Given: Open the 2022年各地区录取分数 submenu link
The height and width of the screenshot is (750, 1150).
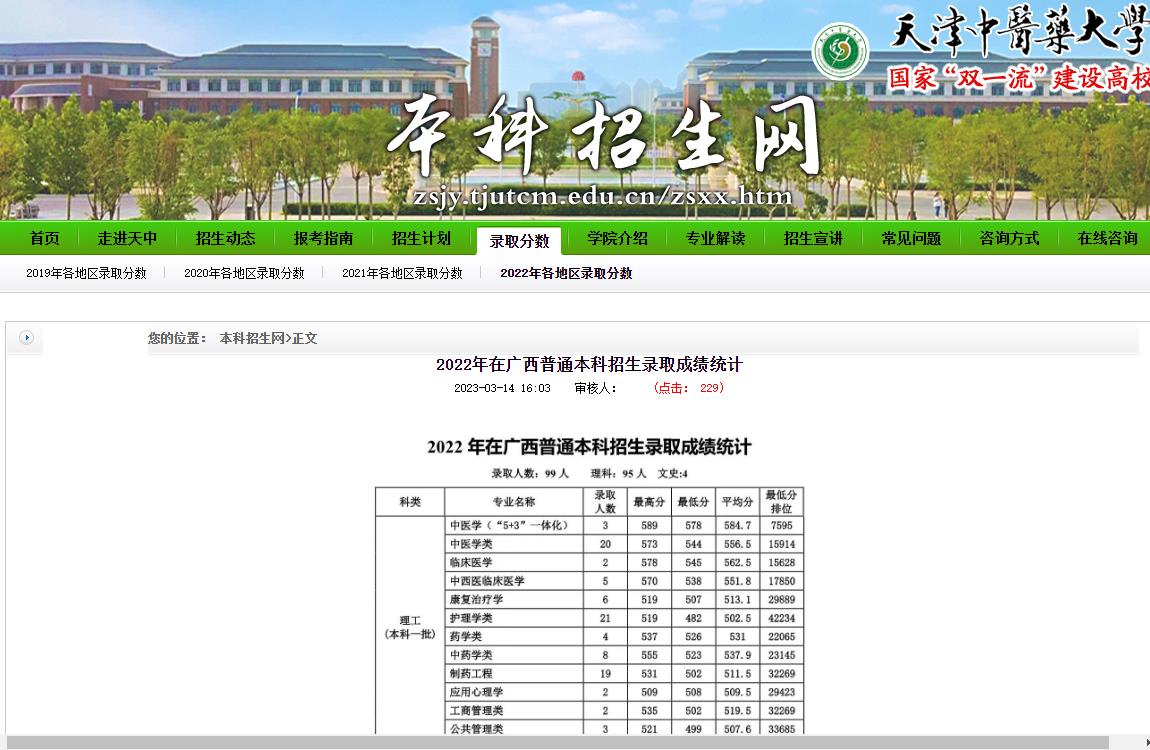Looking at the screenshot, I should point(566,273).
